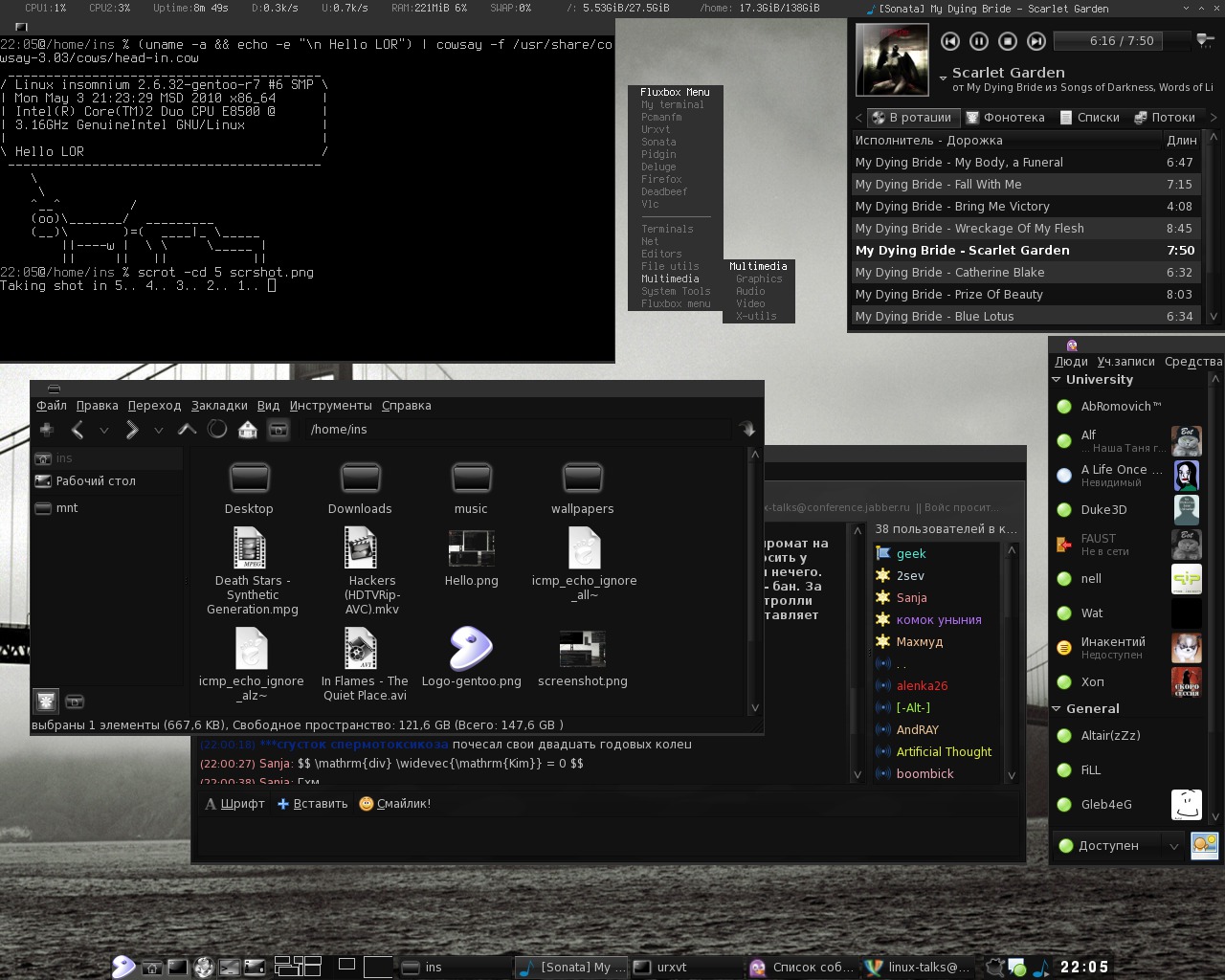Image resolution: width=1225 pixels, height=980 pixels.
Task: Switch to the Фонотека tab in Sonata
Action: pyautogui.click(x=1005, y=118)
